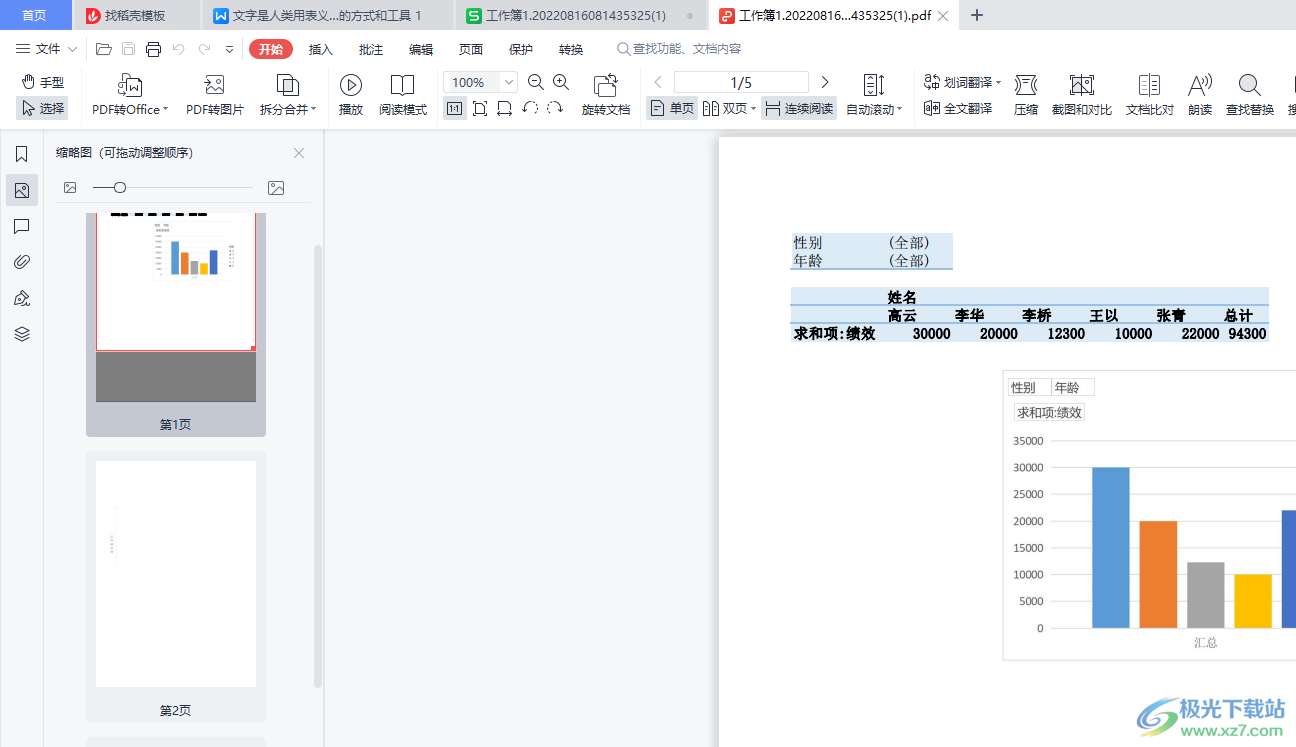
Task: Select the 第2页 thumbnail
Action: [176, 587]
